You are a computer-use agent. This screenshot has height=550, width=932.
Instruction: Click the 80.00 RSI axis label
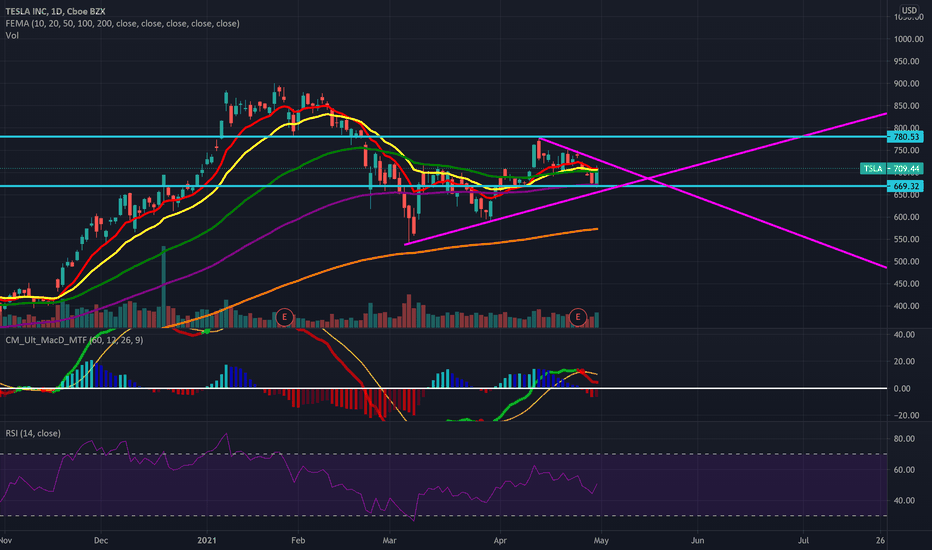pyautogui.click(x=904, y=439)
